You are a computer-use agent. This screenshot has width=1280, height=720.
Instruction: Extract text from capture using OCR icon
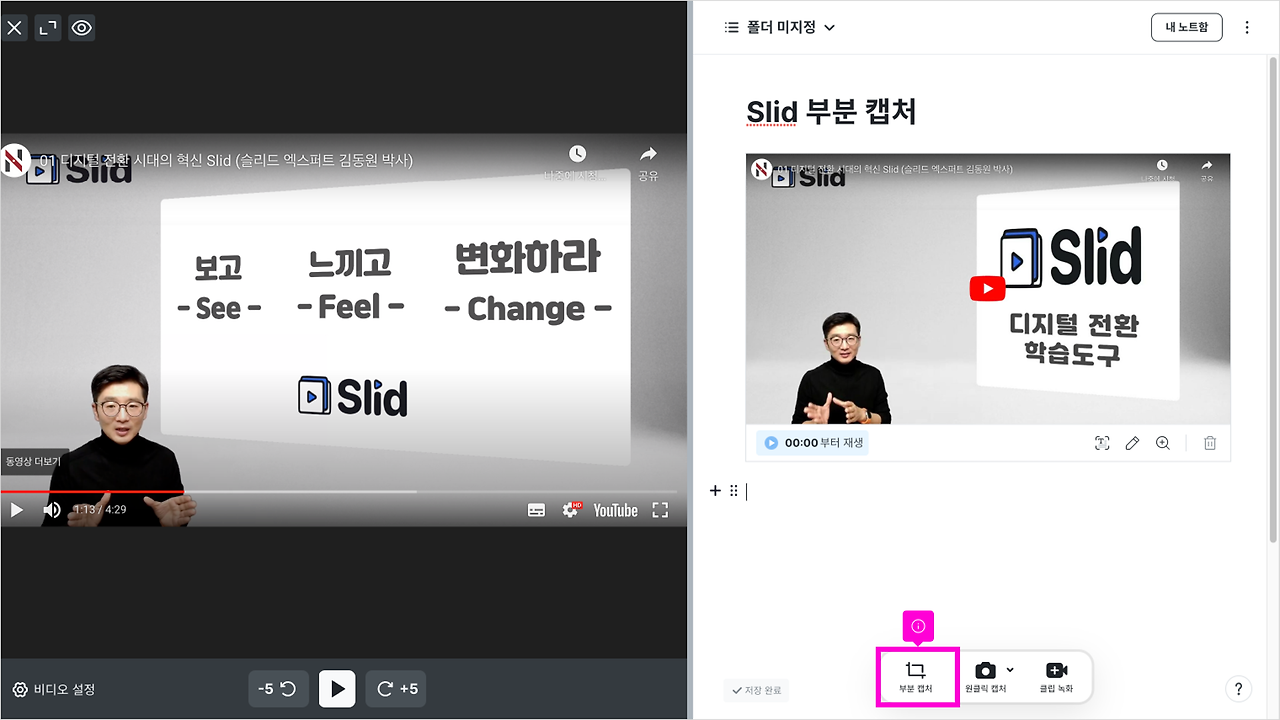pos(1101,443)
